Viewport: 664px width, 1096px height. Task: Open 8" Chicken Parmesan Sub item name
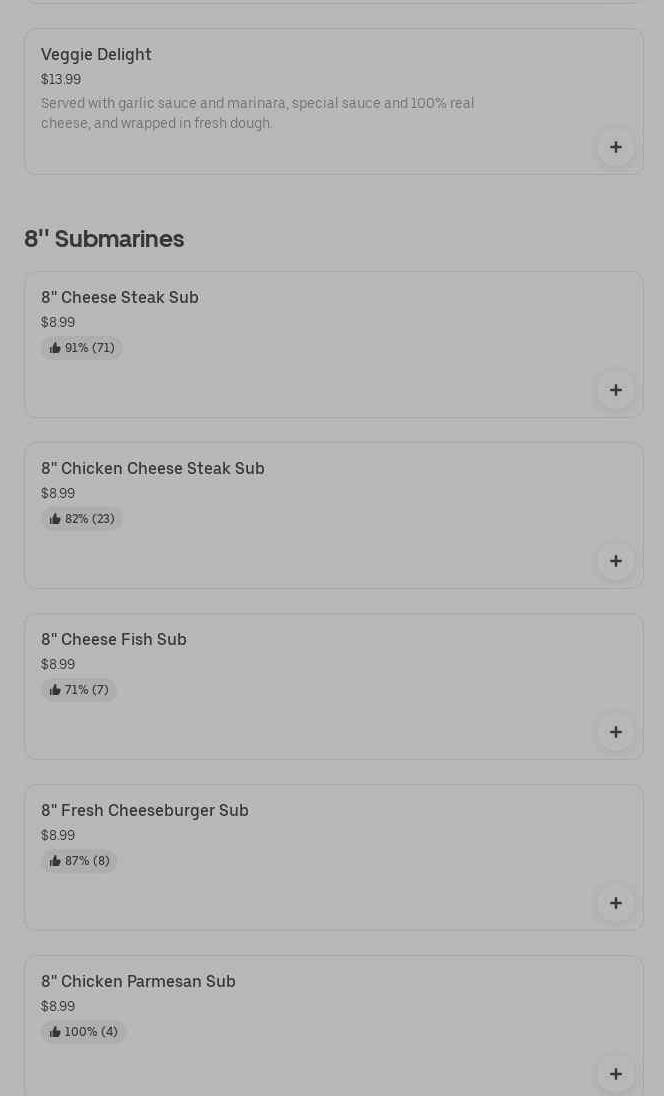138,982
